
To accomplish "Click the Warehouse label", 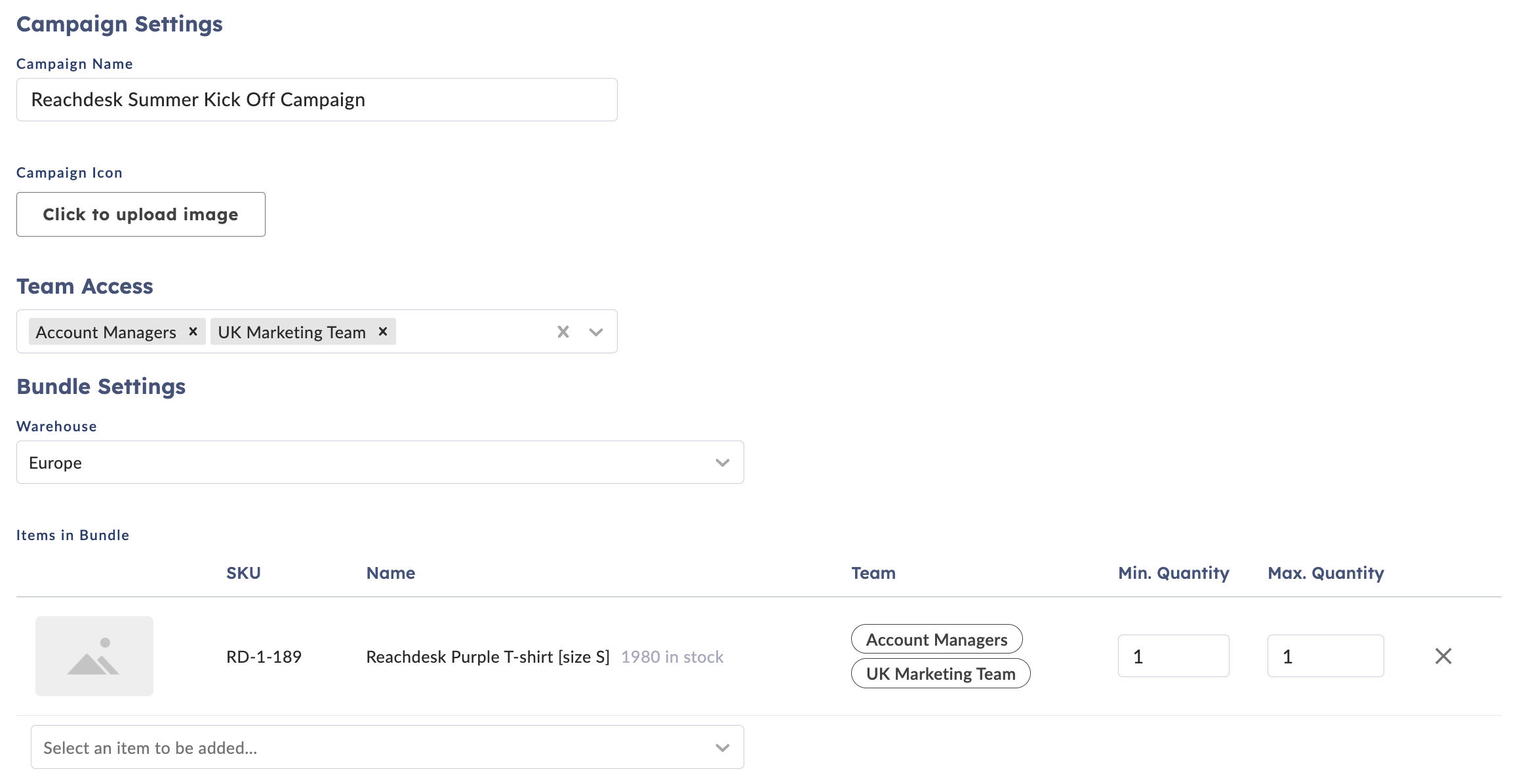I will pyautogui.click(x=56, y=426).
